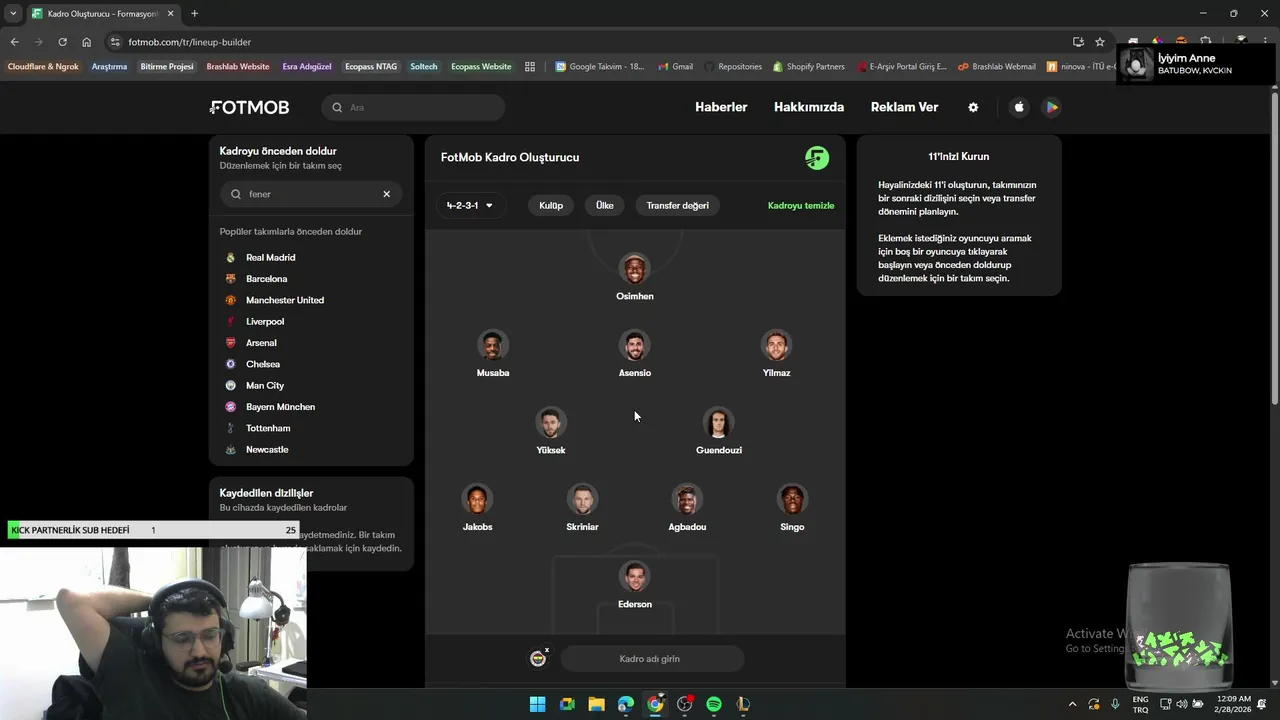Click the 'Kadro adı girin' name field
The image size is (1280, 720).
(x=652, y=659)
